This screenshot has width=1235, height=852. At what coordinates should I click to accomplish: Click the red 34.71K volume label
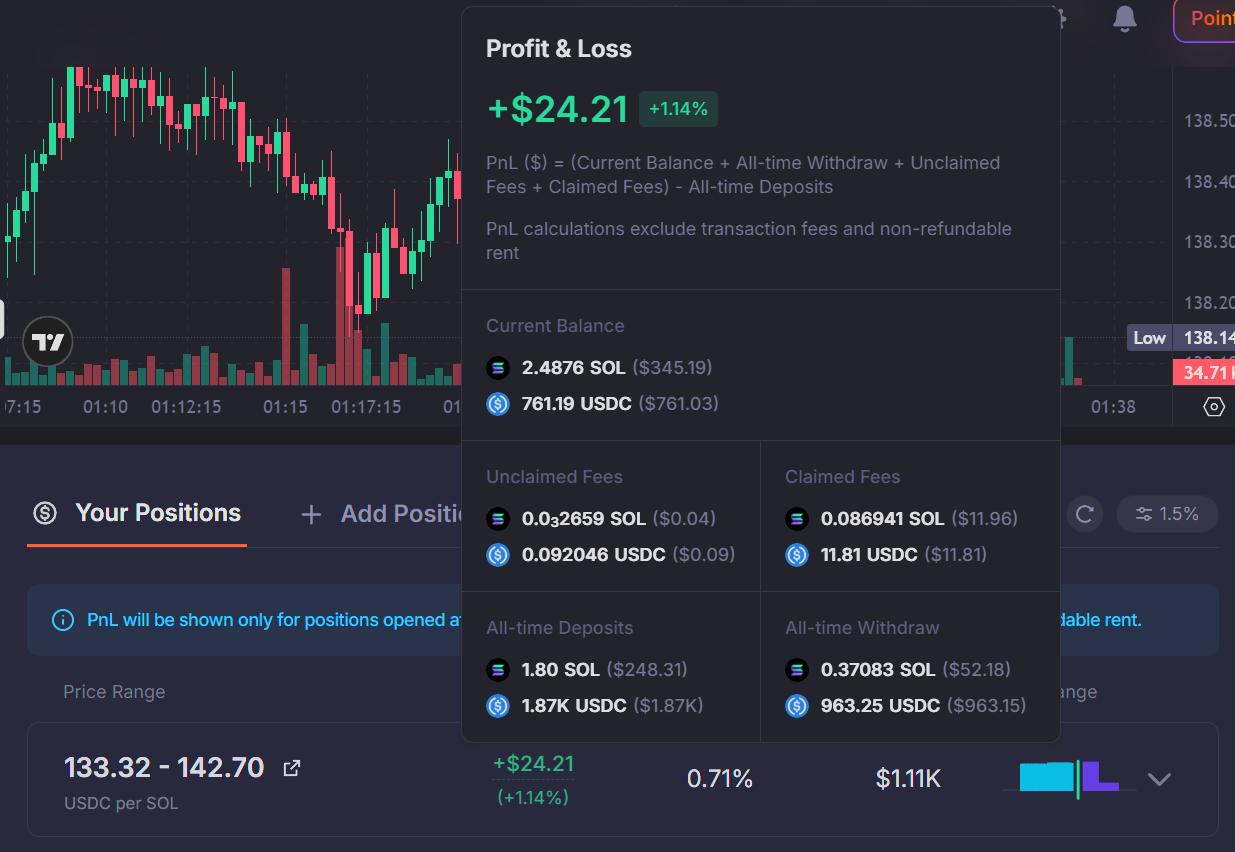click(x=1206, y=373)
